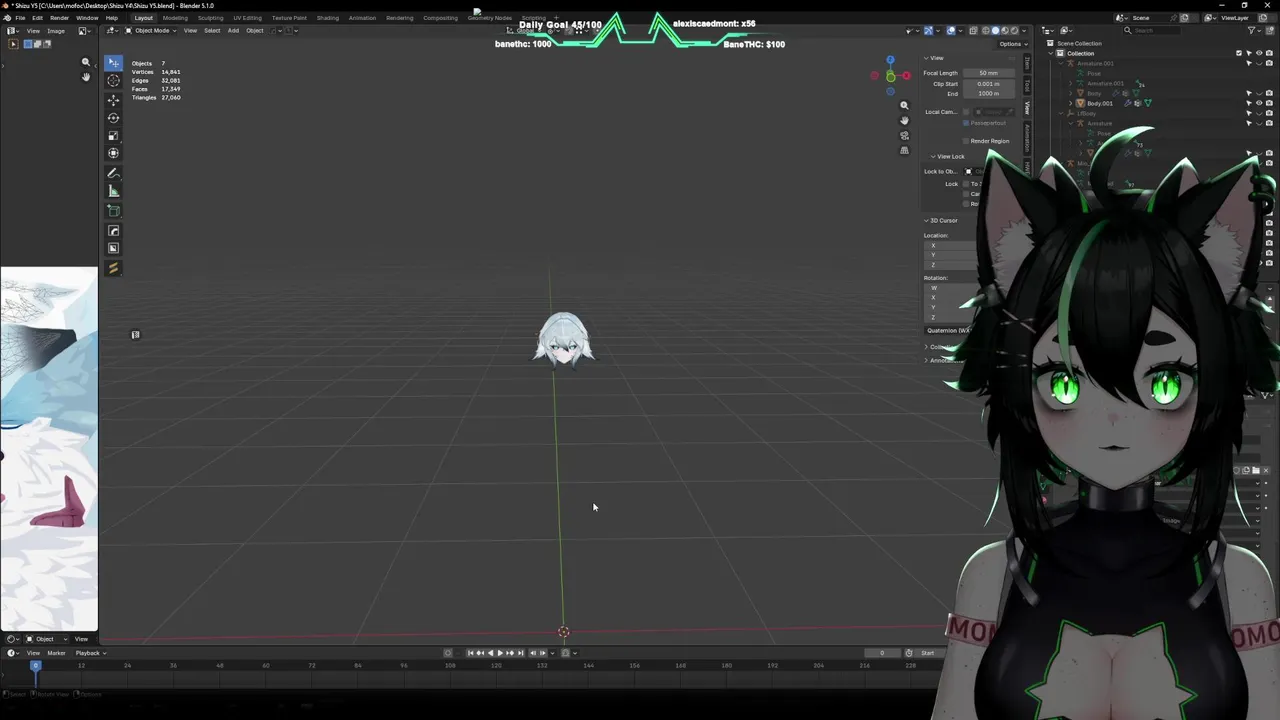Open the Playback dropdown in timeline
This screenshot has width=1280, height=720.
coord(90,653)
